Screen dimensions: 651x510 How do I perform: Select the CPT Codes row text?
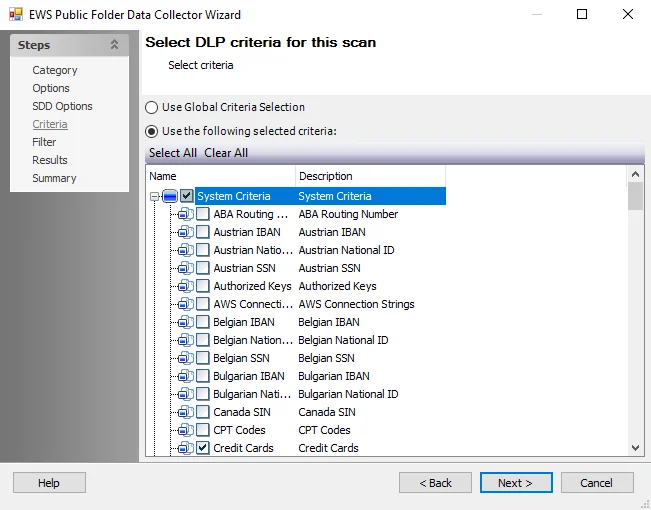click(239, 430)
